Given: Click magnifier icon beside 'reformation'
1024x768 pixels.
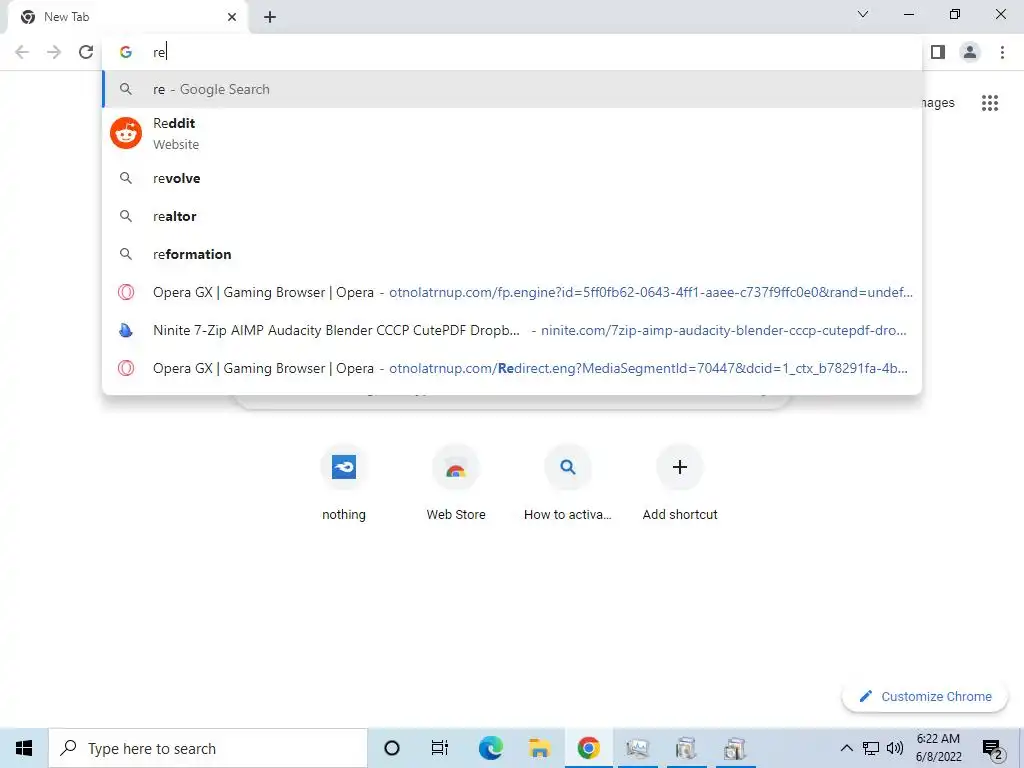Looking at the screenshot, I should pyautogui.click(x=126, y=254).
